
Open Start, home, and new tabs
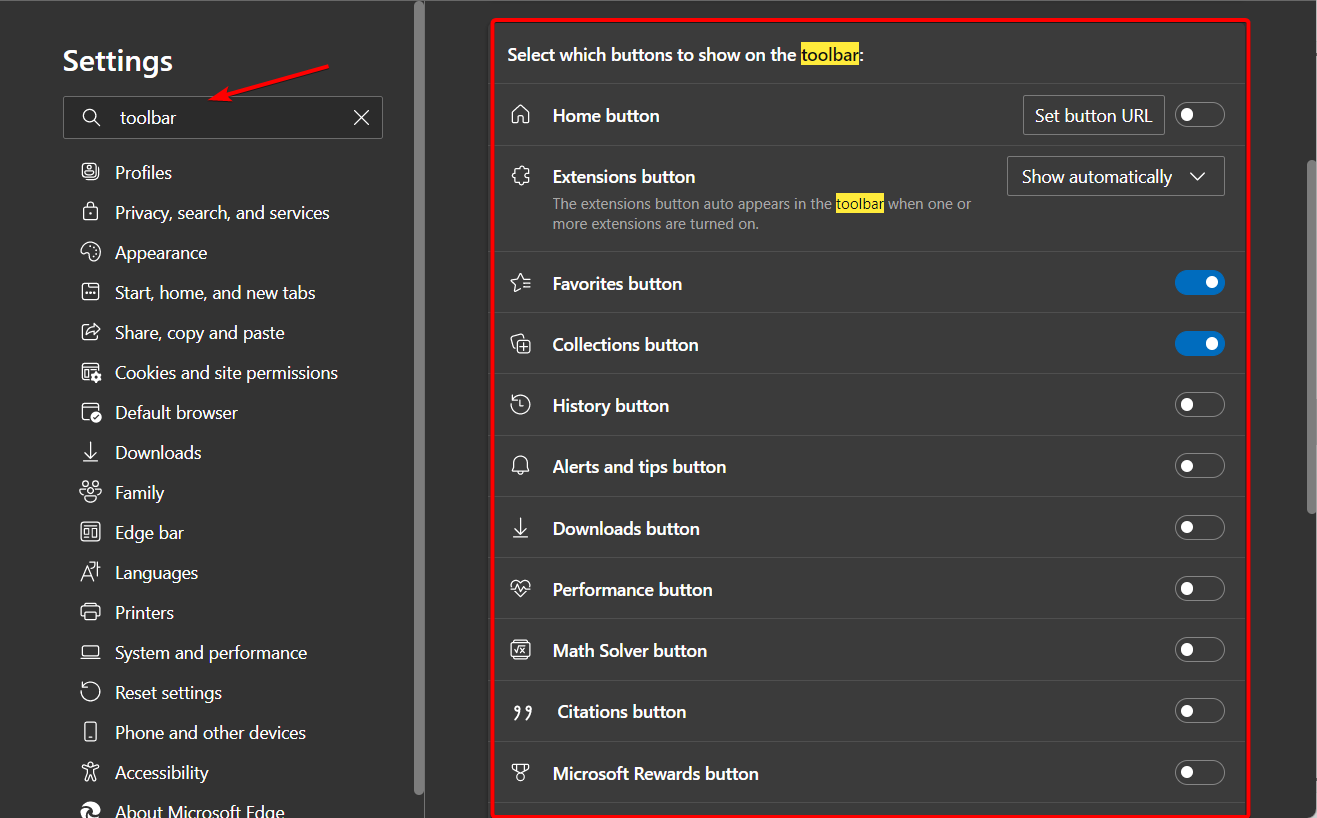(x=215, y=293)
